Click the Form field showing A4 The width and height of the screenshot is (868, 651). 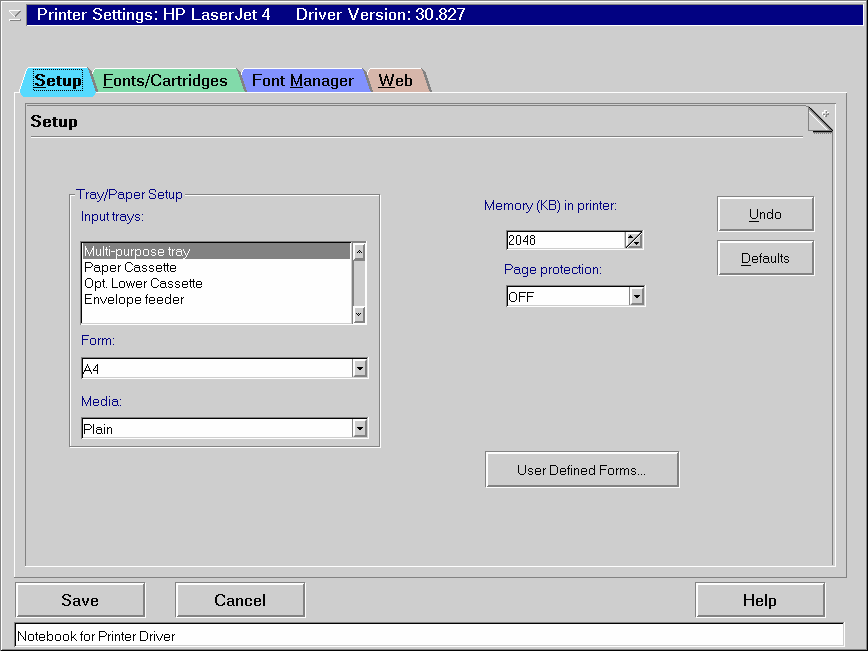(217, 368)
